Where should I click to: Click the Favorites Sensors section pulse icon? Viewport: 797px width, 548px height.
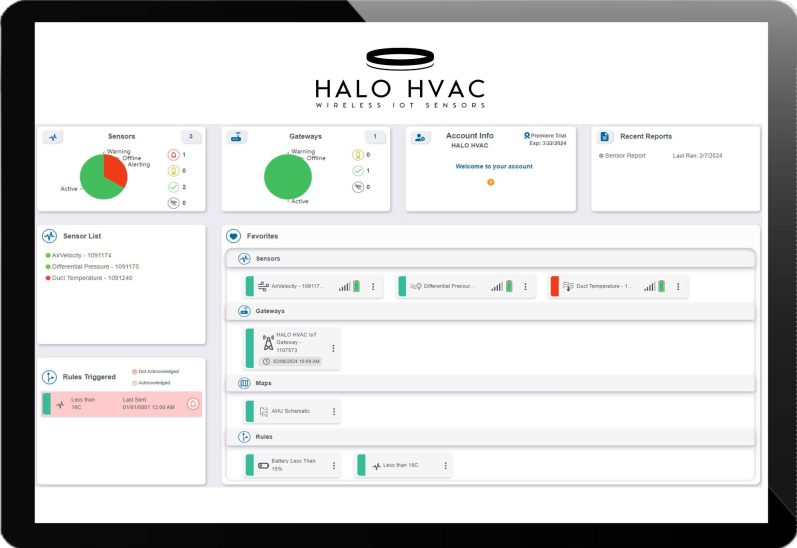244,259
